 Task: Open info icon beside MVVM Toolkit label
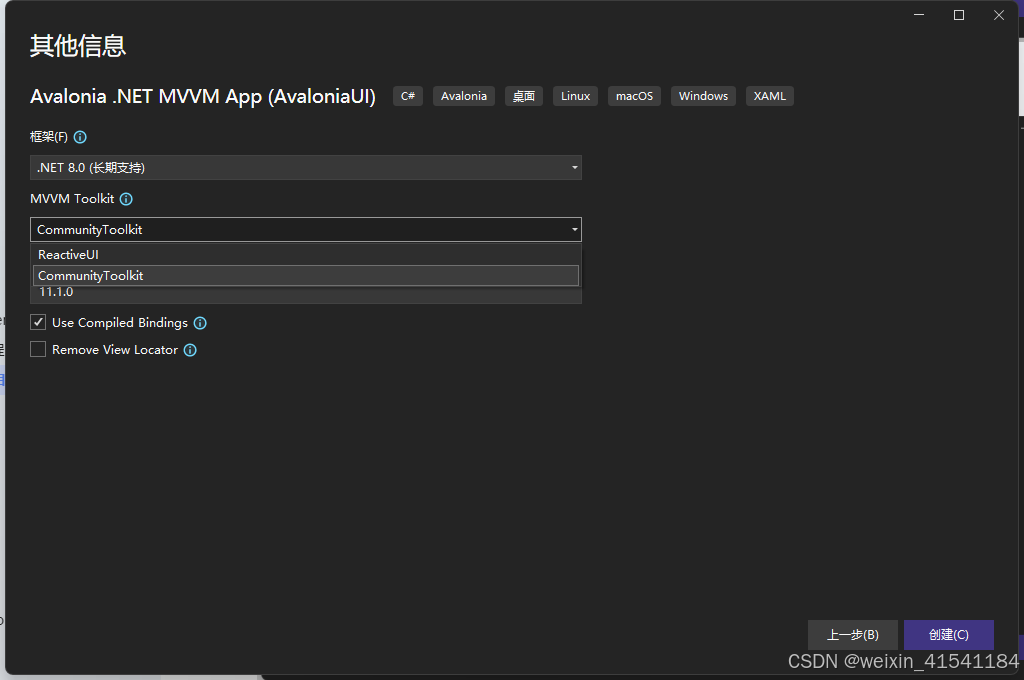126,199
